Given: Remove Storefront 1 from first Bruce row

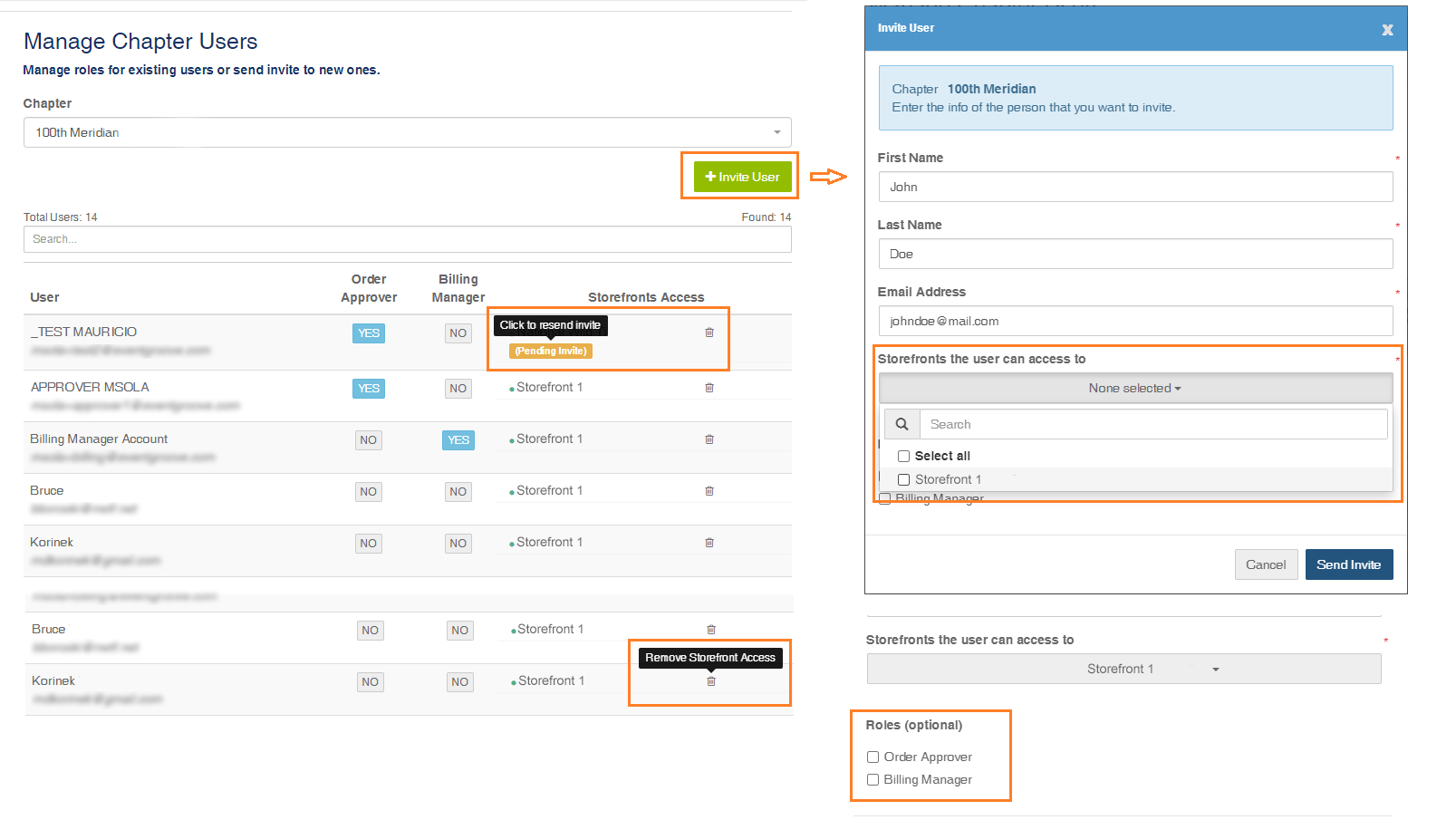Looking at the screenshot, I should (709, 491).
